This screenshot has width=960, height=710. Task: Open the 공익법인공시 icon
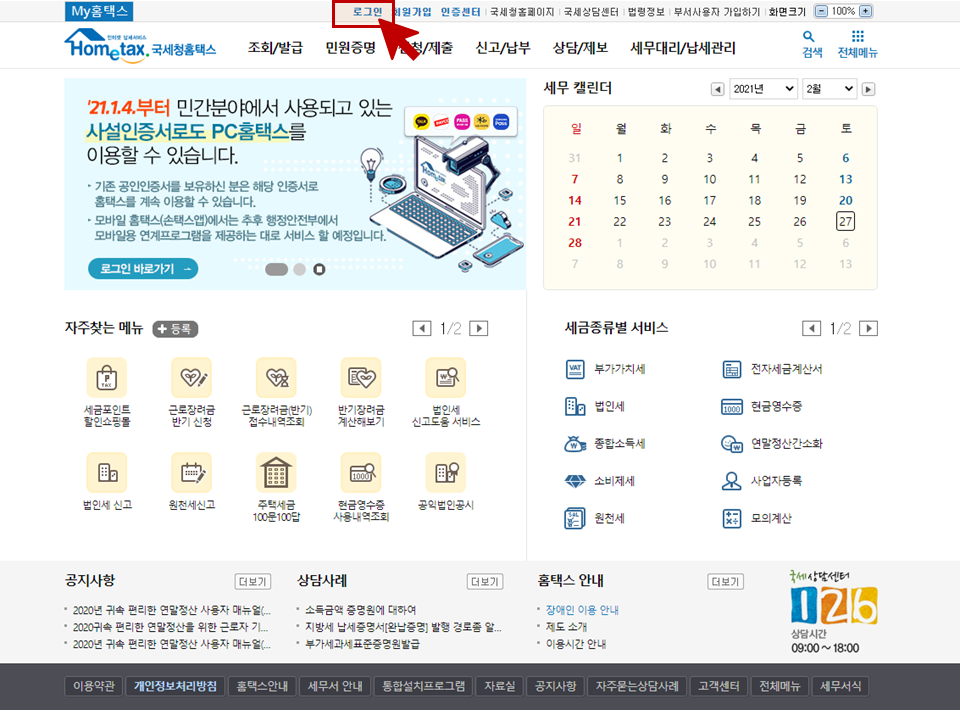point(446,473)
